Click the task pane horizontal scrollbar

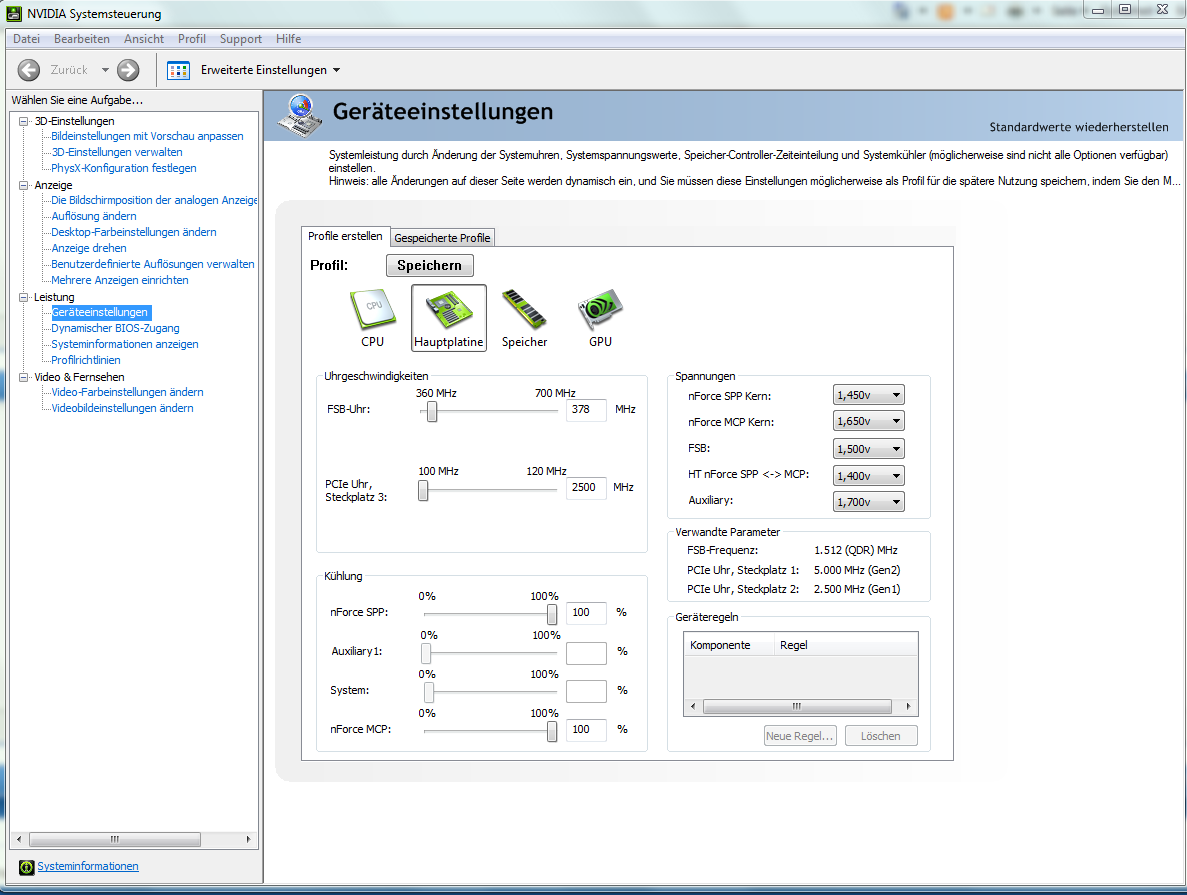(x=133, y=840)
